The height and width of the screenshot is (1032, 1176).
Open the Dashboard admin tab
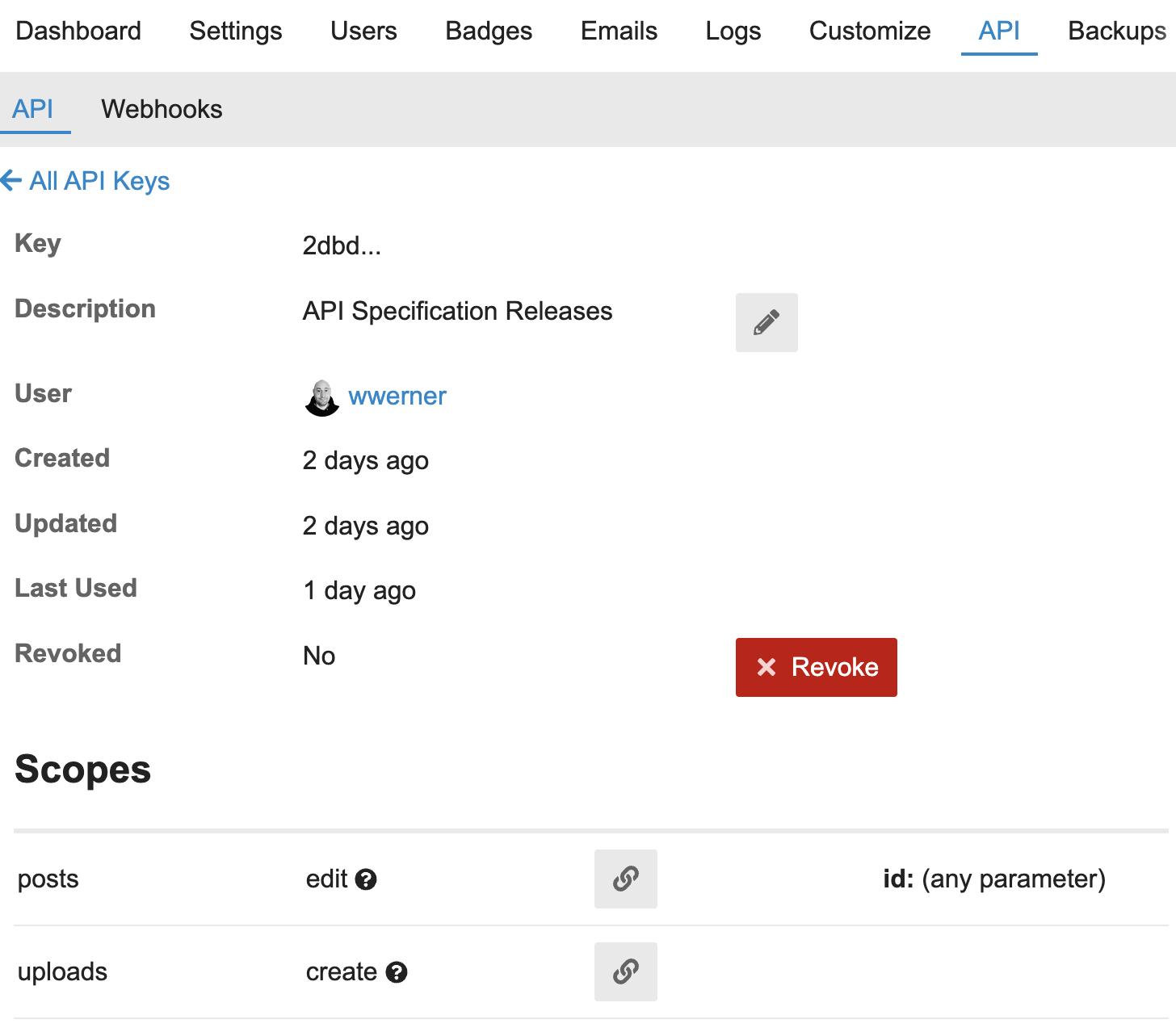pyautogui.click(x=78, y=31)
